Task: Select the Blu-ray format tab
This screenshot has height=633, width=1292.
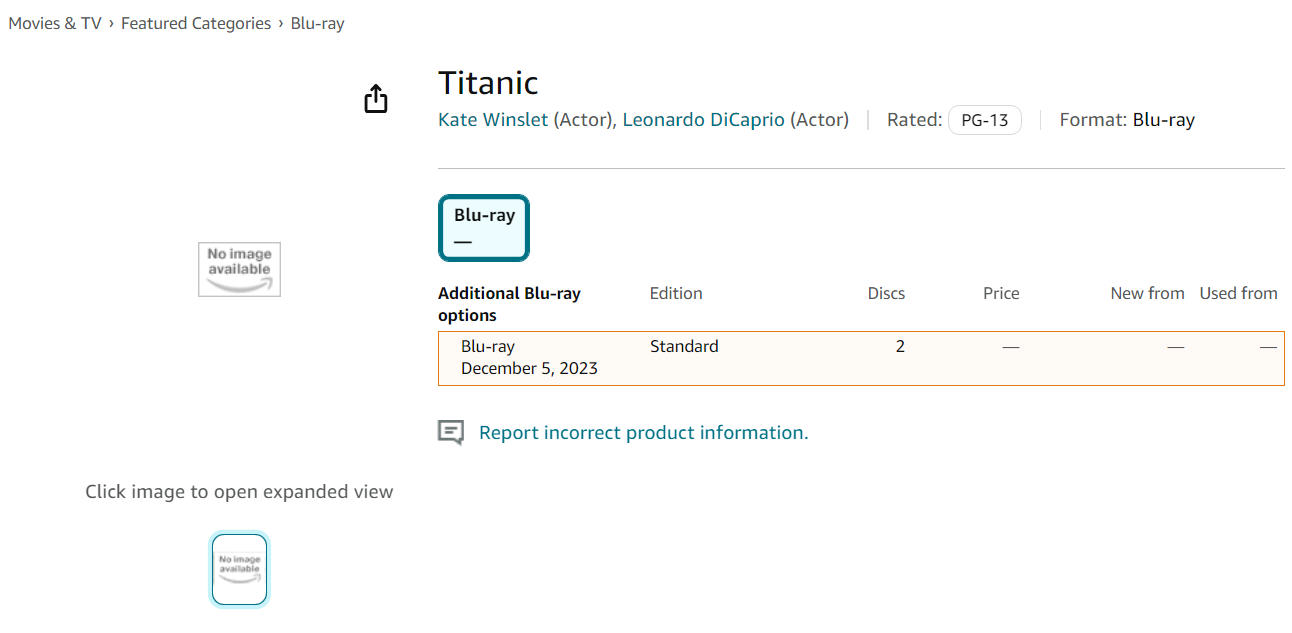Action: 484,228
